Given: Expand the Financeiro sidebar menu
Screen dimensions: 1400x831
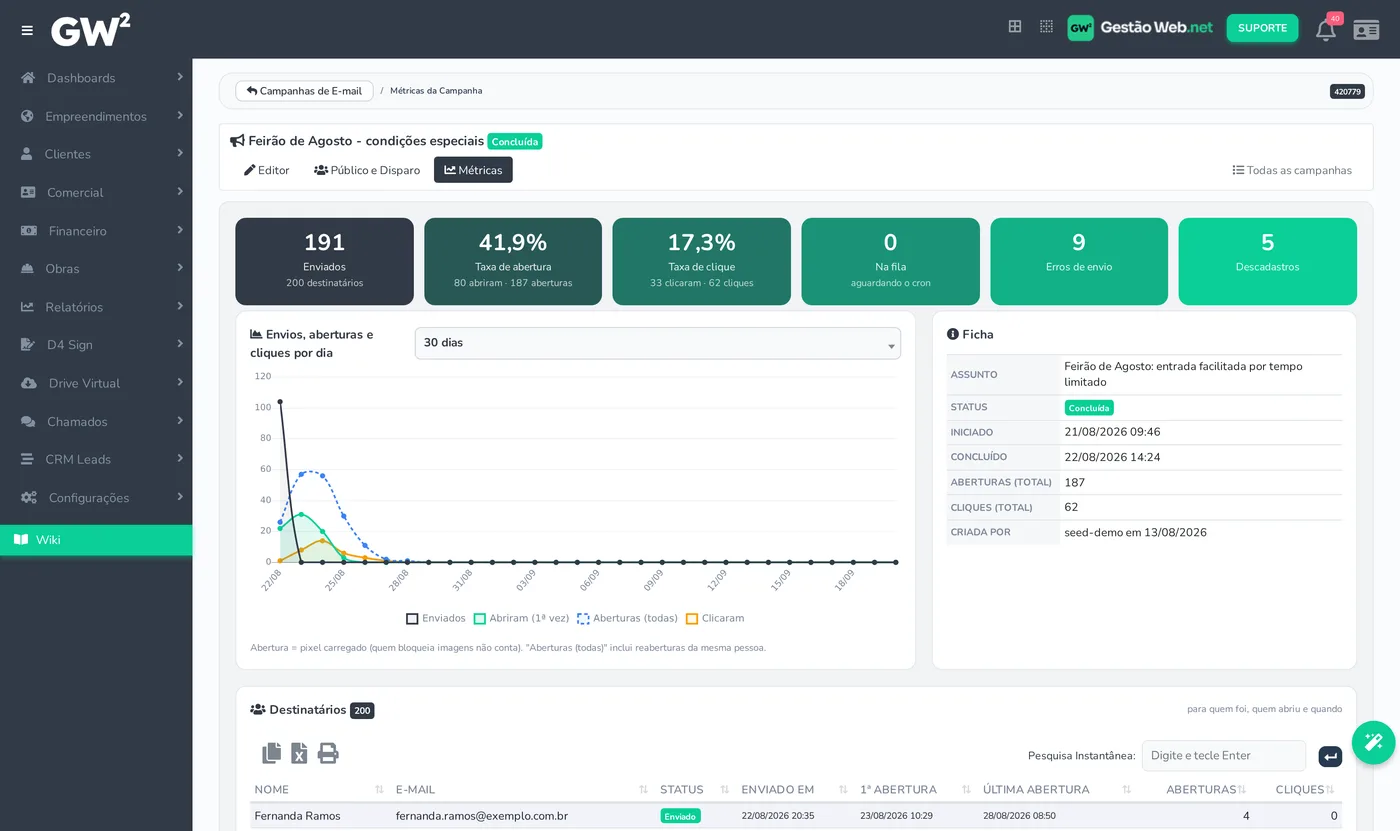Looking at the screenshot, I should pos(96,231).
